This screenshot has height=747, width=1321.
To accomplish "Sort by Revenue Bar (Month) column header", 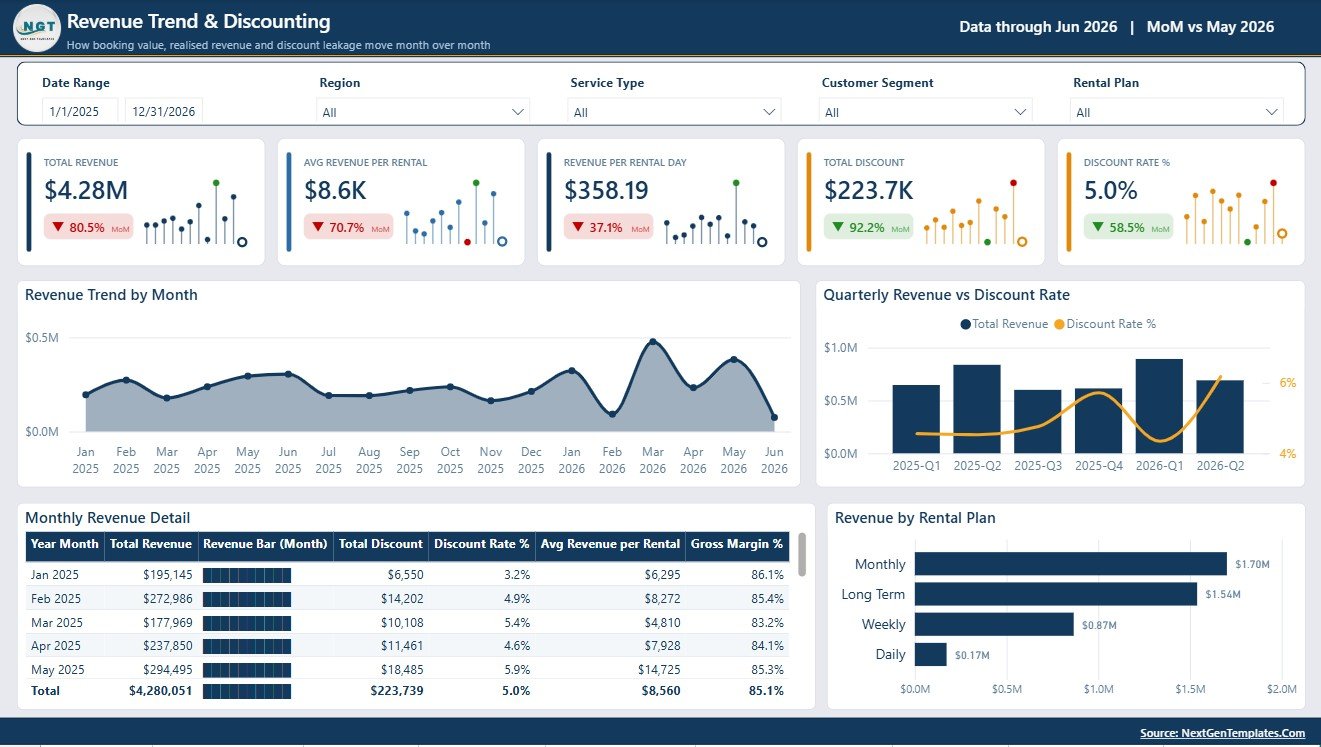I will [x=265, y=545].
